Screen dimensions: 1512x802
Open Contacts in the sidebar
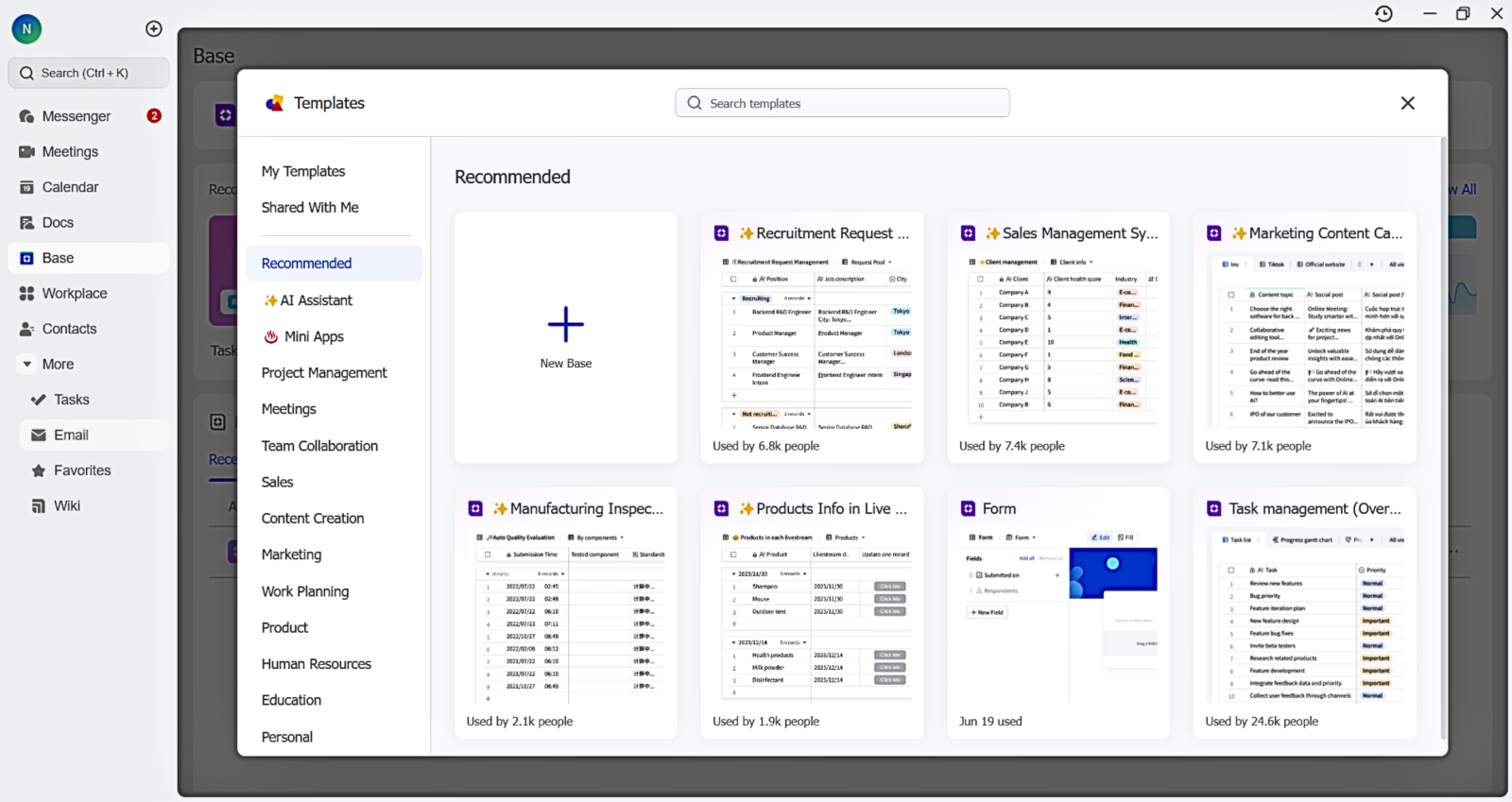69,329
